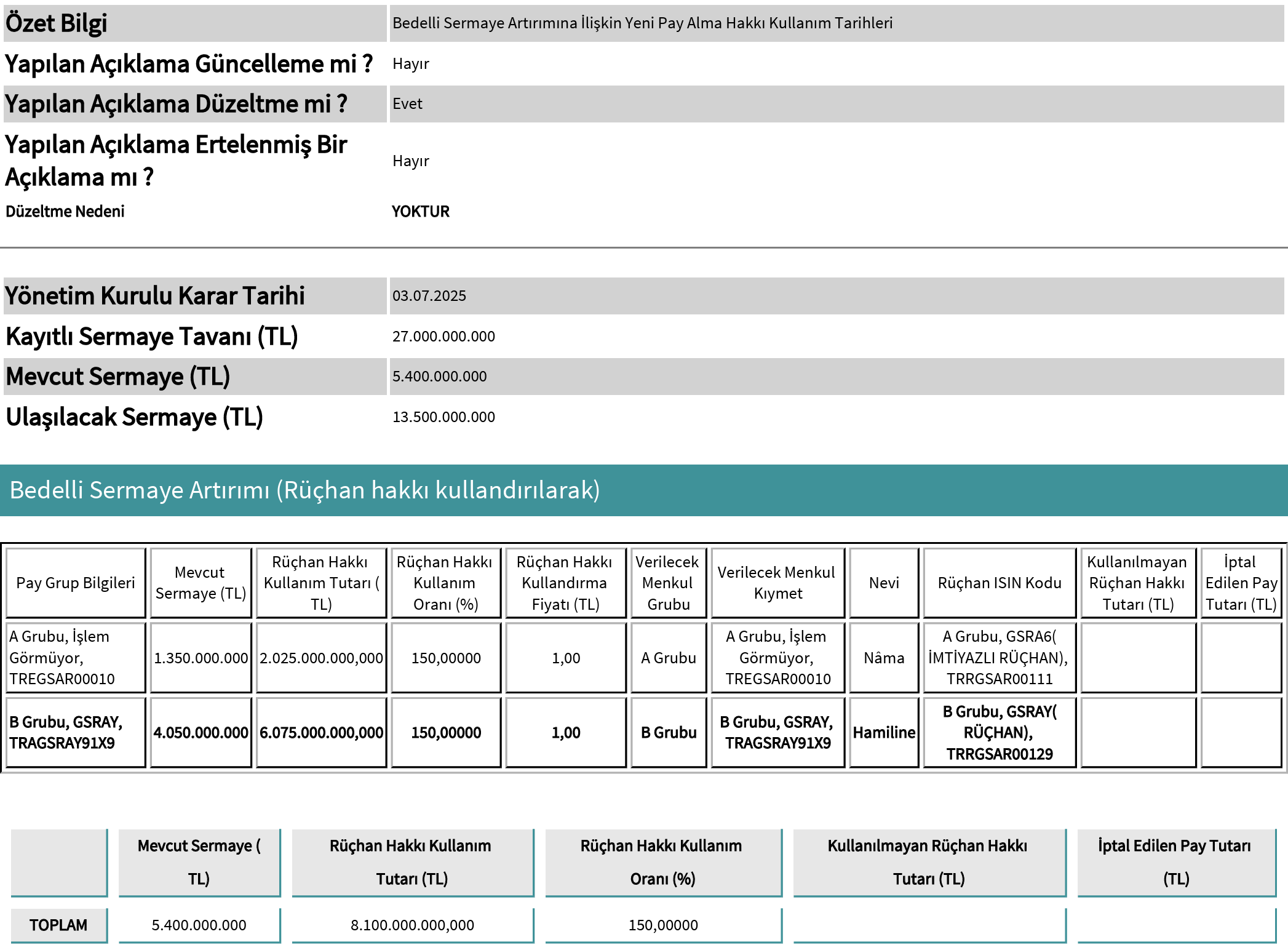Click 'Verilecek Menkul Grubu' column header
1288x950 pixels.
click(x=668, y=583)
